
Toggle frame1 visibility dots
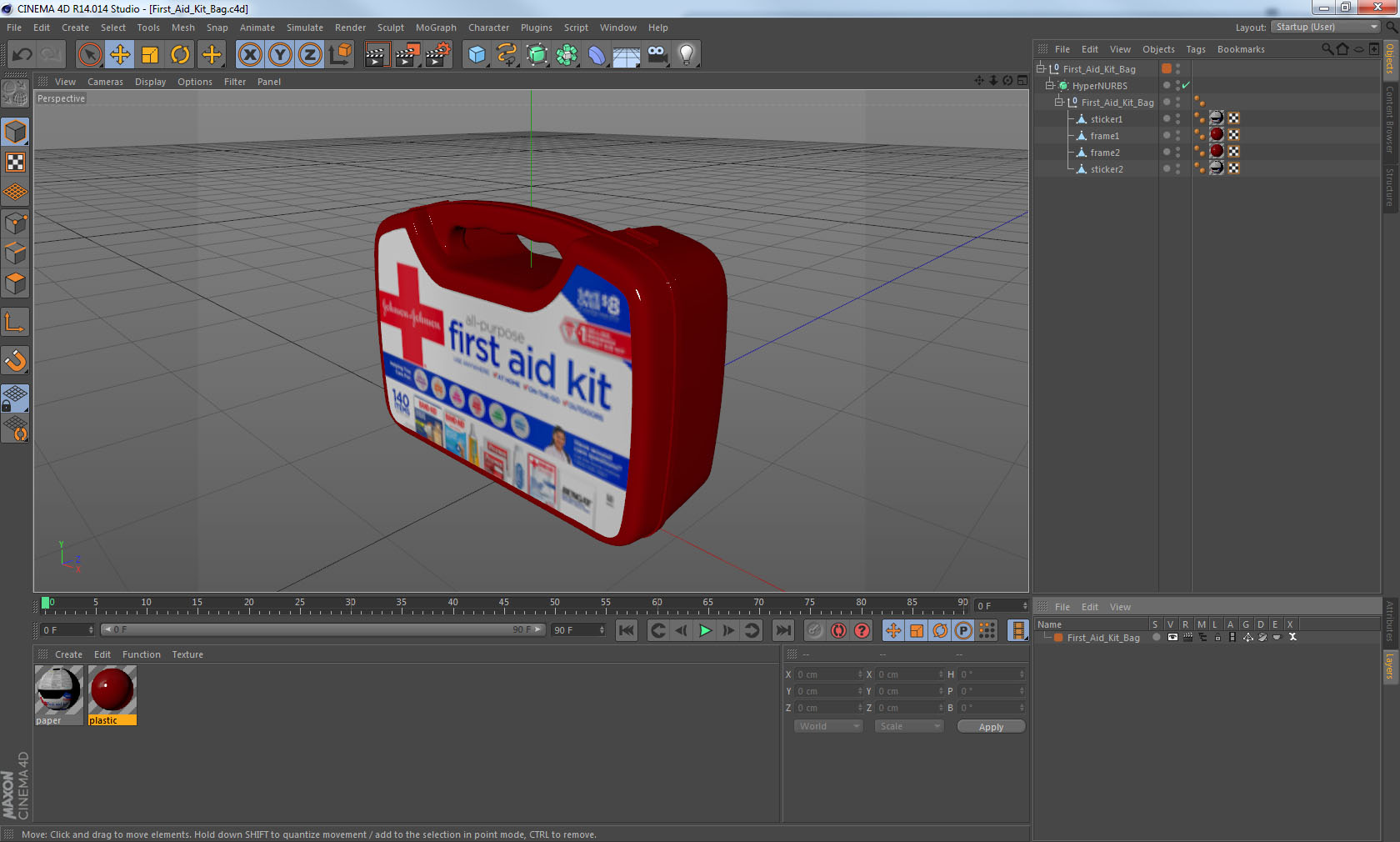pos(1177,135)
